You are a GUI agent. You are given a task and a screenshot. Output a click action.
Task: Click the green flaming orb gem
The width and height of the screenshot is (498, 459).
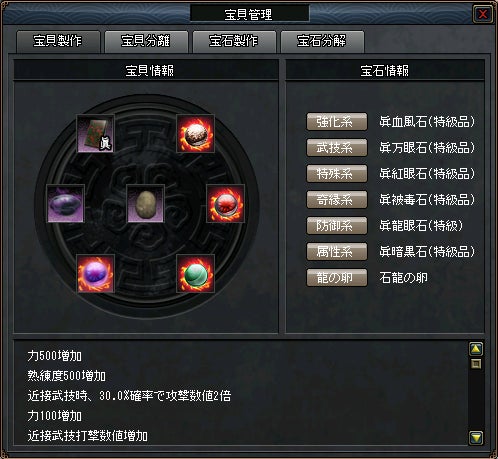coord(195,274)
